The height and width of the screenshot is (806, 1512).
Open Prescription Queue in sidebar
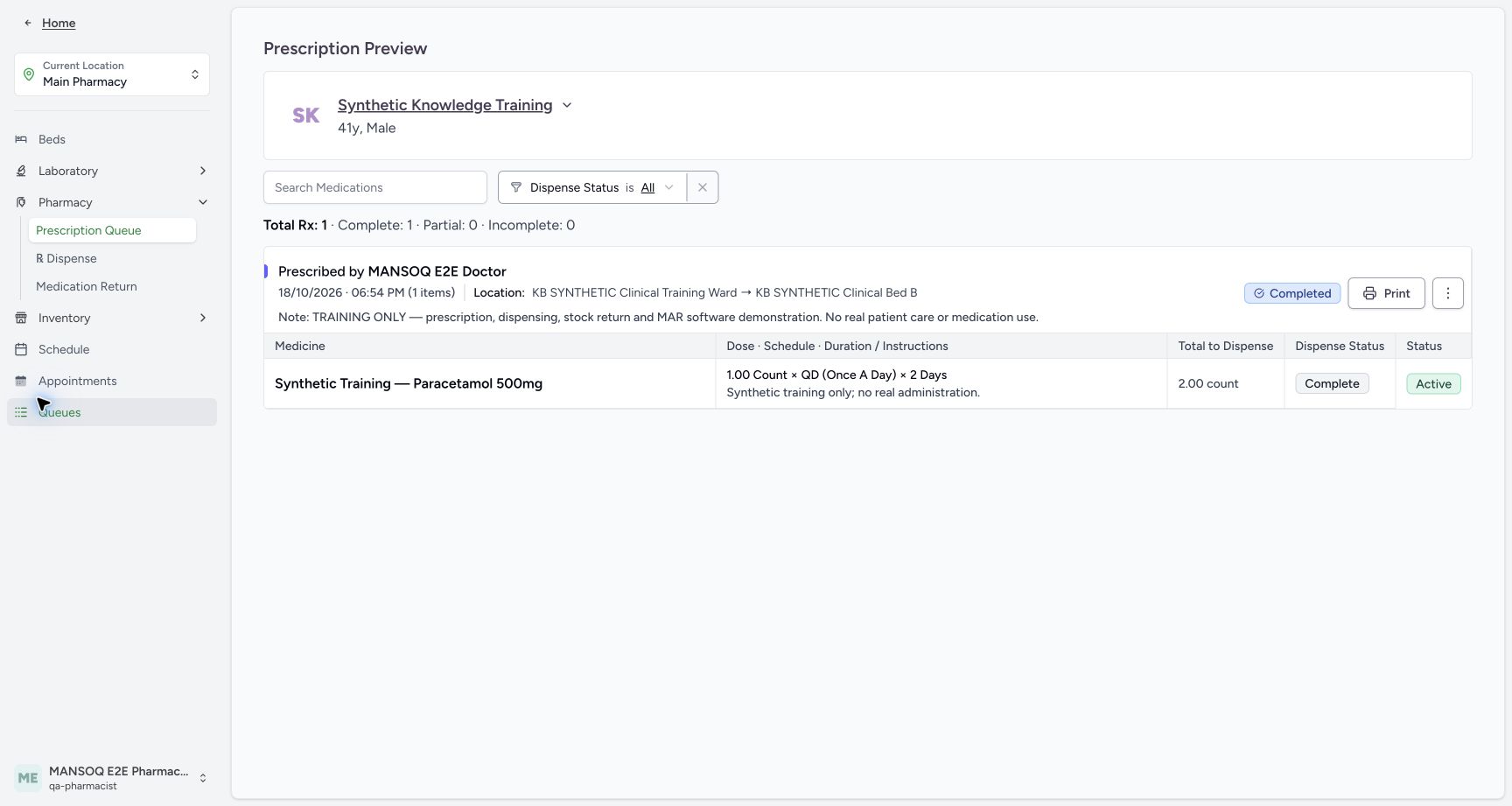112,230
